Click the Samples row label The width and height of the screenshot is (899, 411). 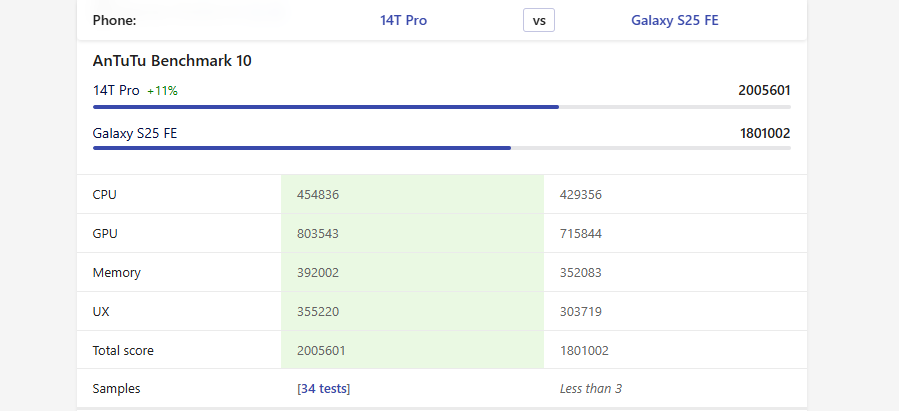click(116, 389)
